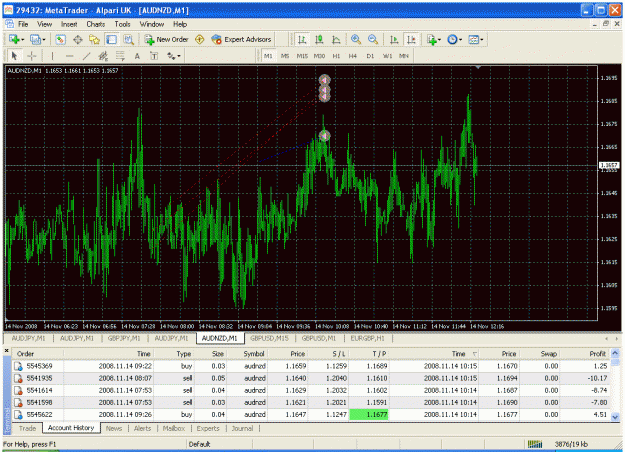Expand the Periods dropdown arrow
Screen dimensions: 625x452
coord(460,40)
